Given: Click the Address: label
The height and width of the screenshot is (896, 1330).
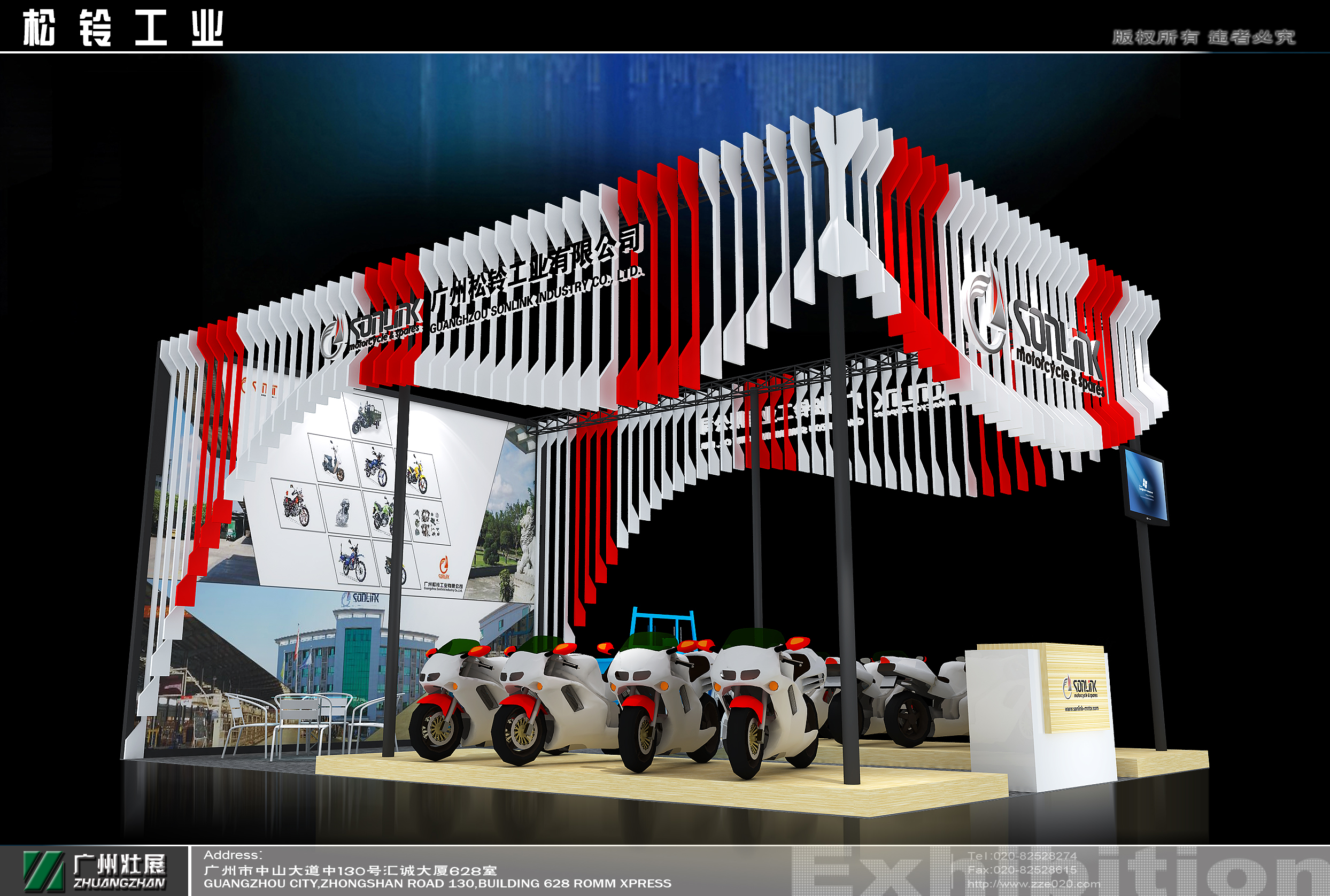Looking at the screenshot, I should 233,855.
